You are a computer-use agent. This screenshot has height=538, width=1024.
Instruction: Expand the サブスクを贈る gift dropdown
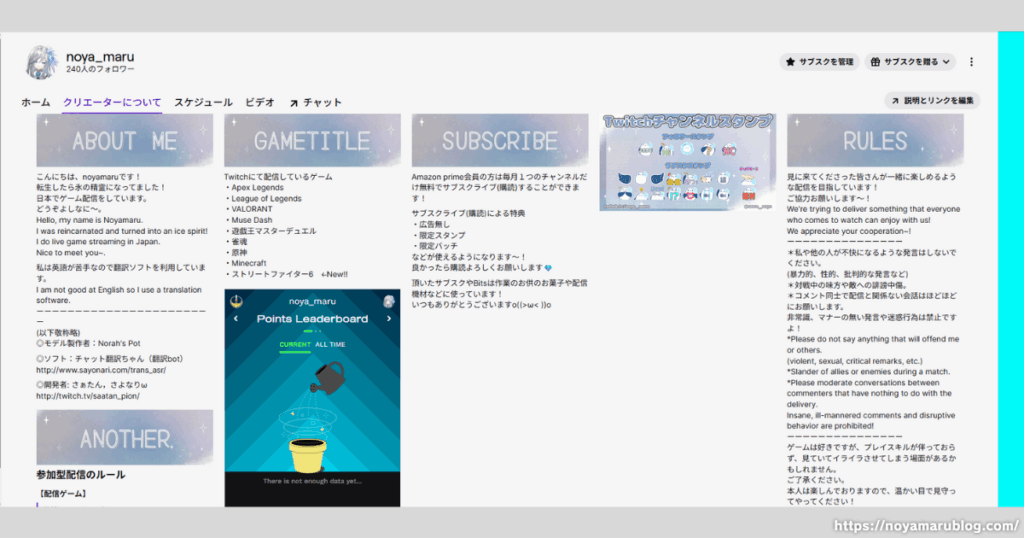(910, 62)
